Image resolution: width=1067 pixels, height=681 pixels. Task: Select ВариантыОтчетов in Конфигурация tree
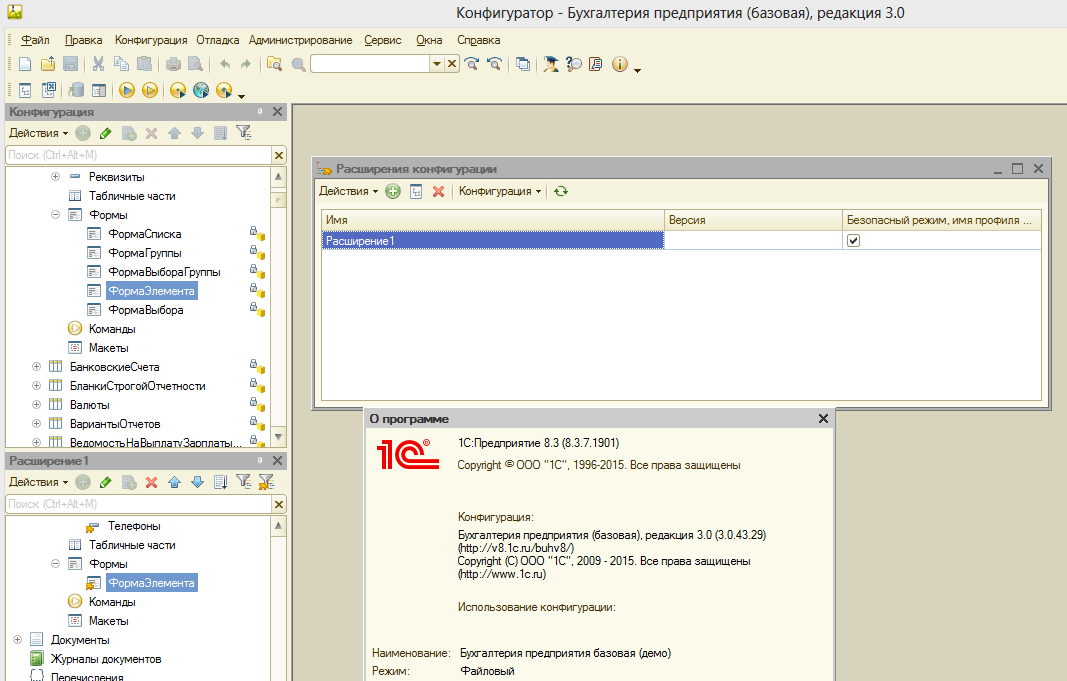(x=115, y=424)
